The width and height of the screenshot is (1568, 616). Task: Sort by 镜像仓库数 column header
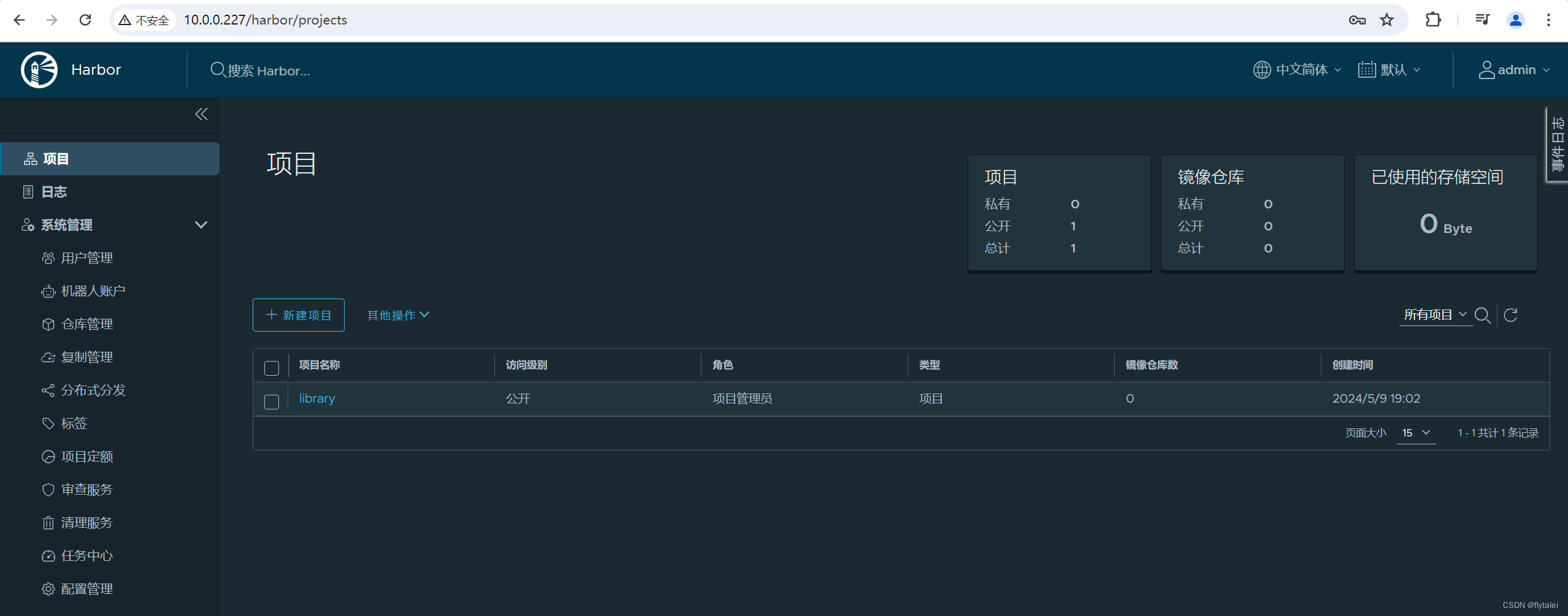click(1152, 365)
